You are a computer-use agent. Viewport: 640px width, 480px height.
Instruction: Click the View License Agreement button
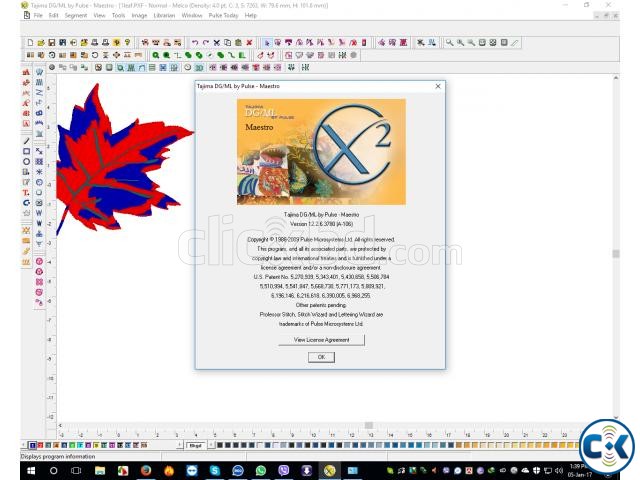pos(322,340)
